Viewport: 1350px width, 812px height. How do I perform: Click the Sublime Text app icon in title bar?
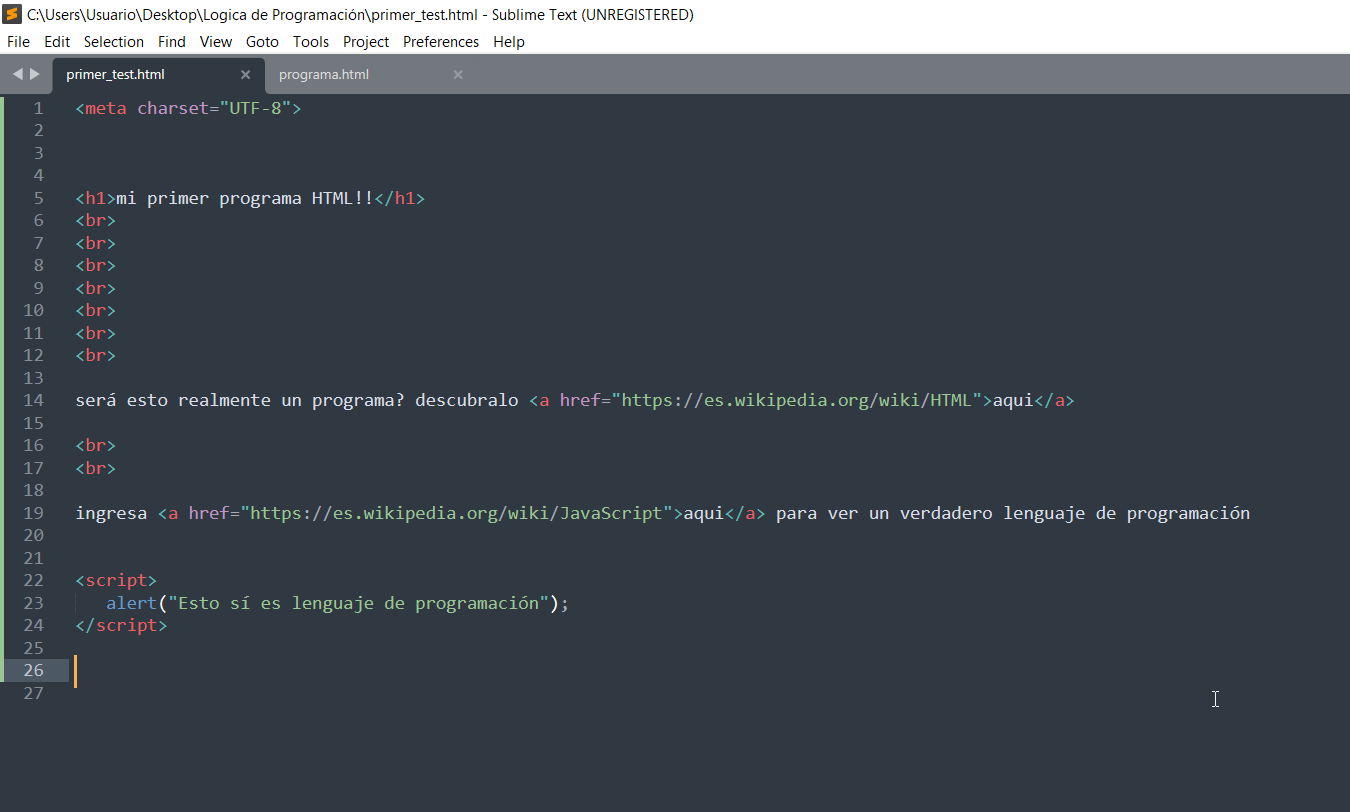pyautogui.click(x=13, y=14)
